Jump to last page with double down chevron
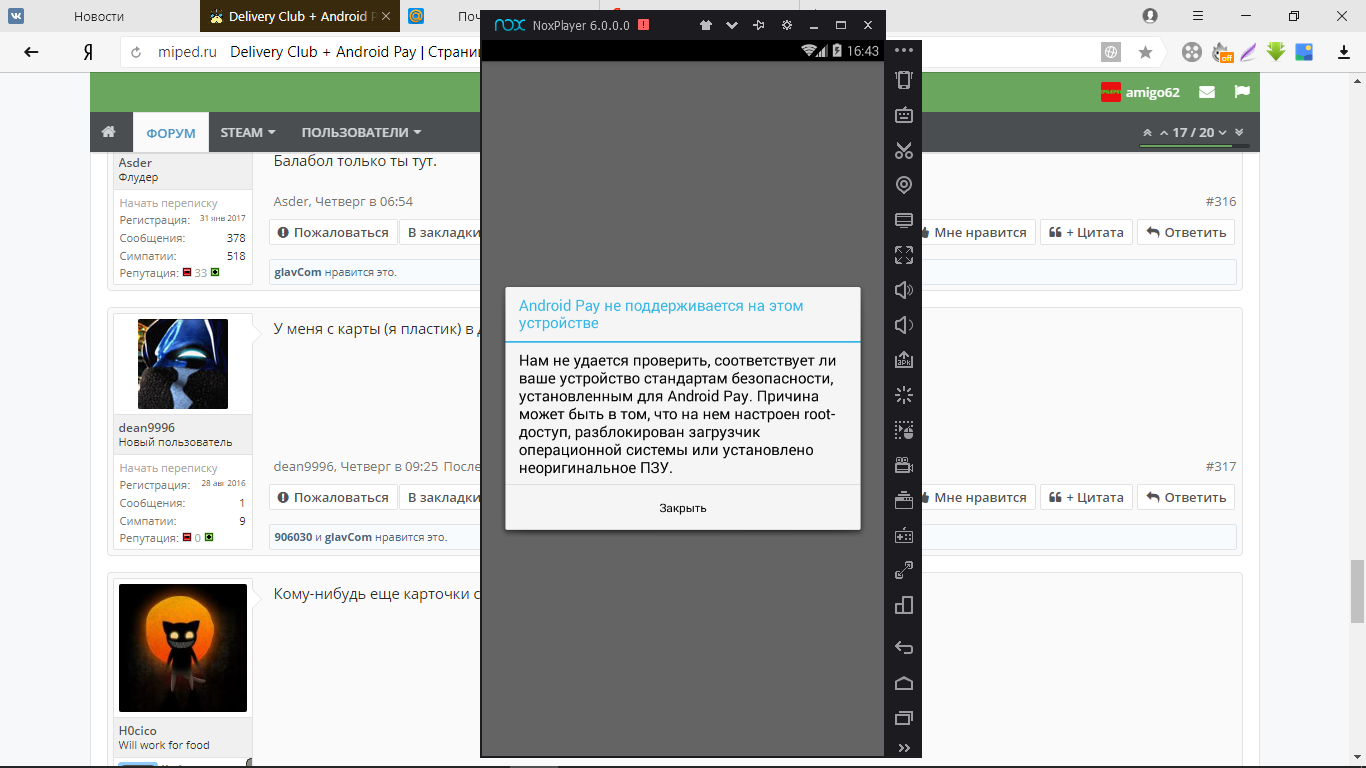1366x768 pixels. point(1240,132)
